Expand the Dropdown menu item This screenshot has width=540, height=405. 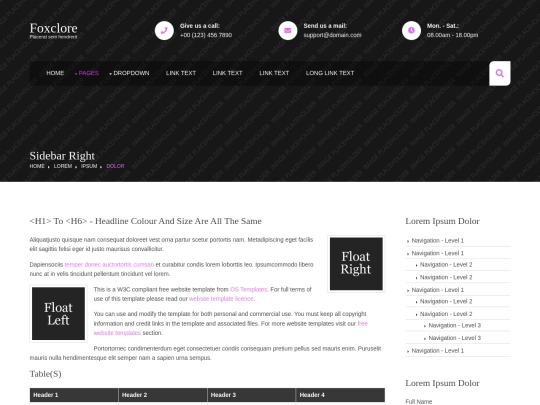pyautogui.click(x=129, y=73)
